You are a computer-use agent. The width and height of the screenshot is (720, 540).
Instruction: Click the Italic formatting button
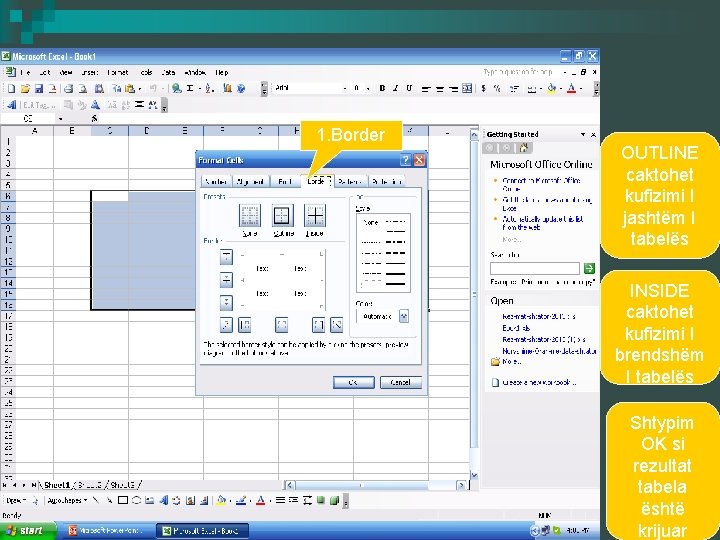pos(395,88)
